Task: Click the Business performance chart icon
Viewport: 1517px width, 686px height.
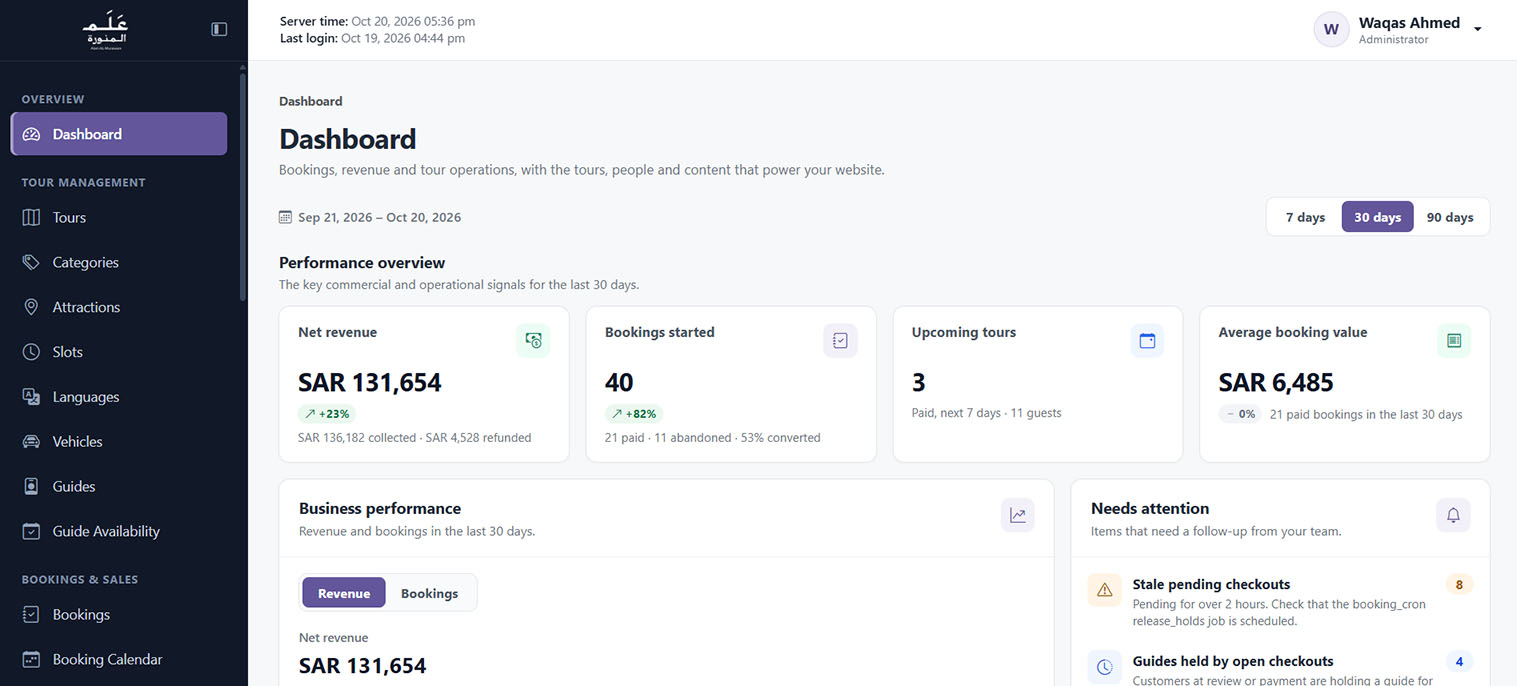Action: click(x=1018, y=516)
